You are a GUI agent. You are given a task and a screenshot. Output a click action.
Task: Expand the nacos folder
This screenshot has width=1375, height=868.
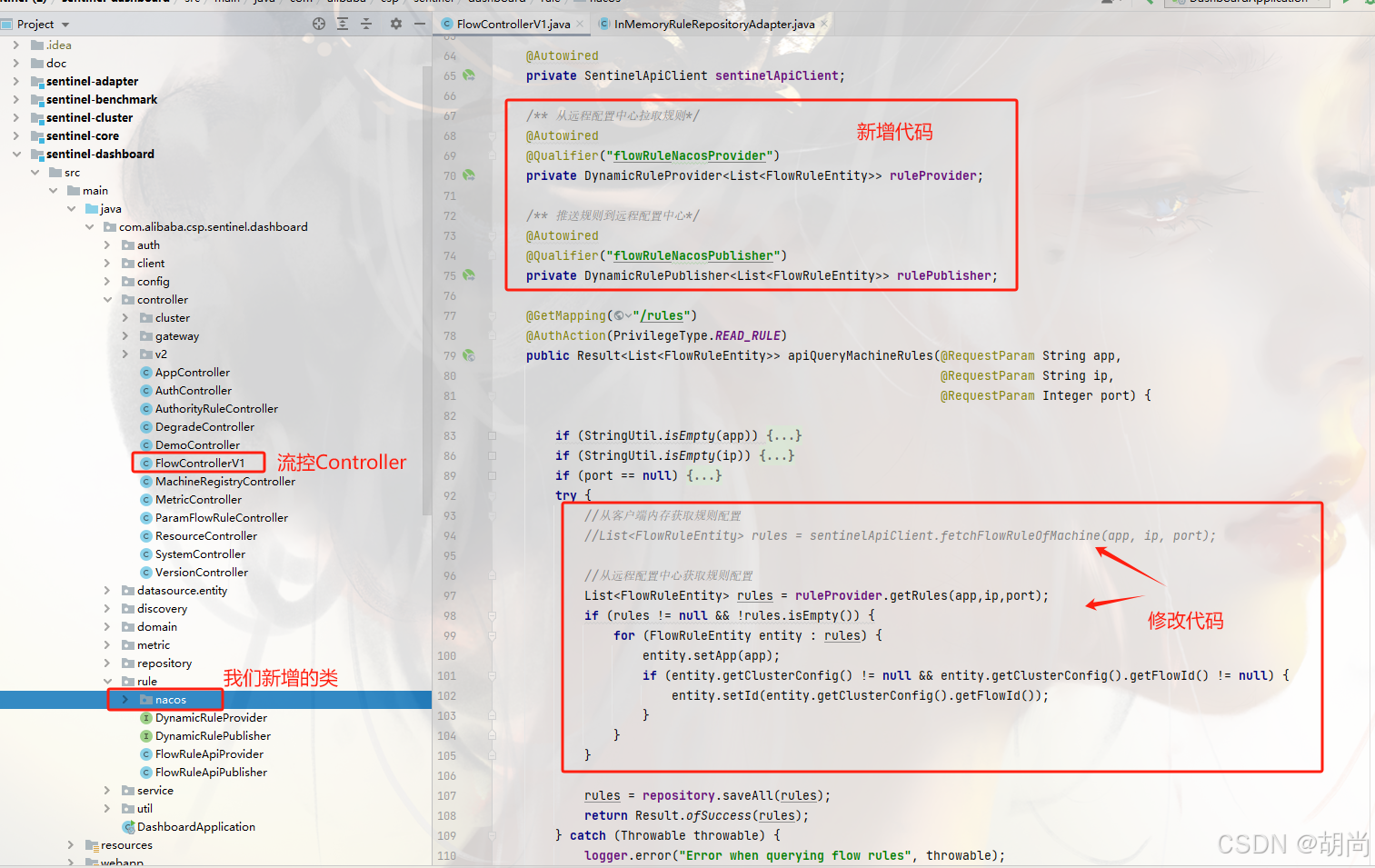[x=125, y=700]
